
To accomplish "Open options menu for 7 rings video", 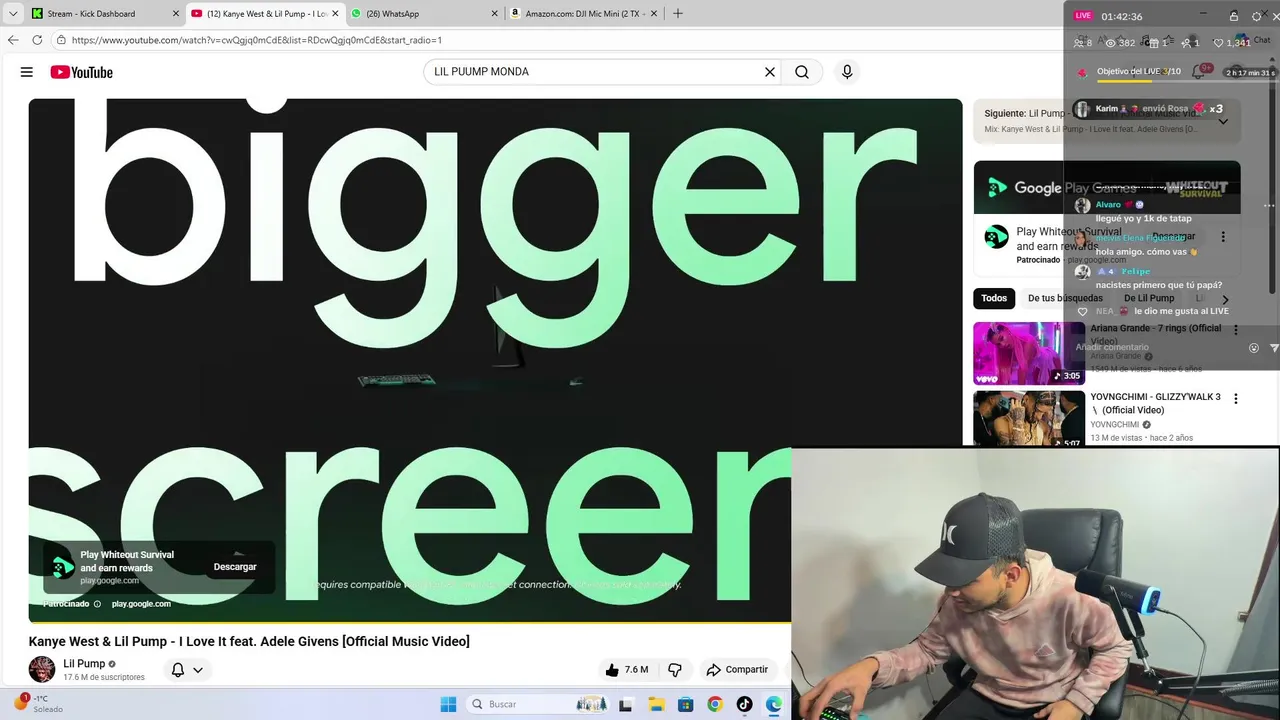I will pyautogui.click(x=1236, y=330).
